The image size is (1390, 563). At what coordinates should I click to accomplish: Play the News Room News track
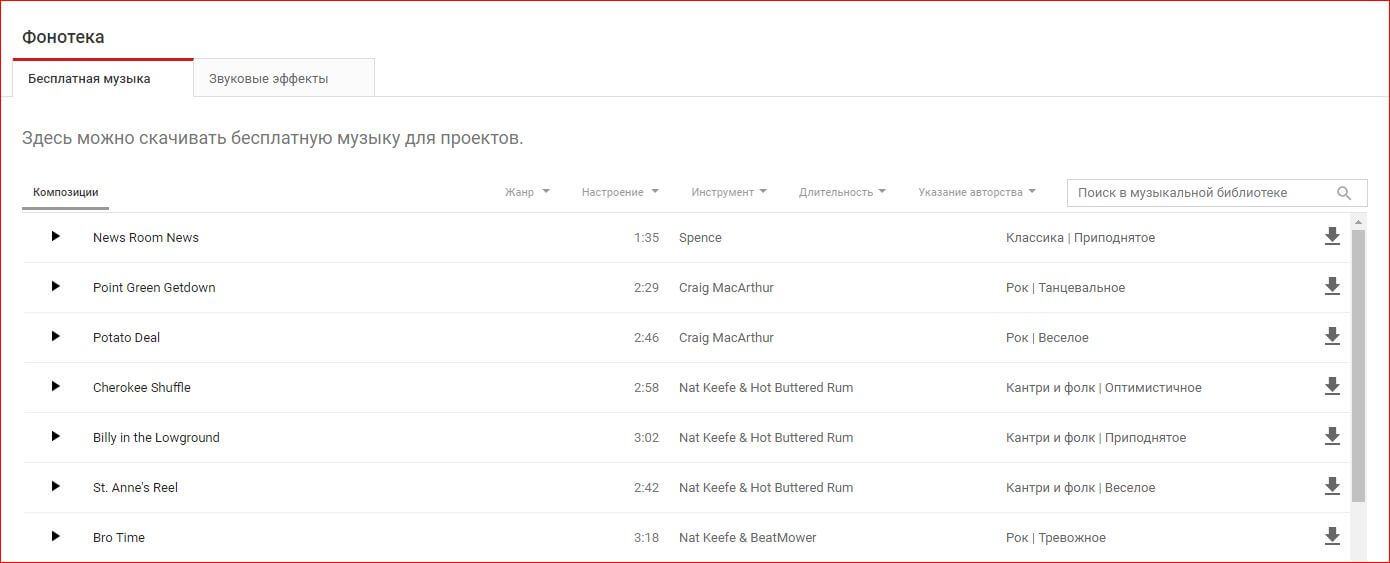[x=56, y=237]
